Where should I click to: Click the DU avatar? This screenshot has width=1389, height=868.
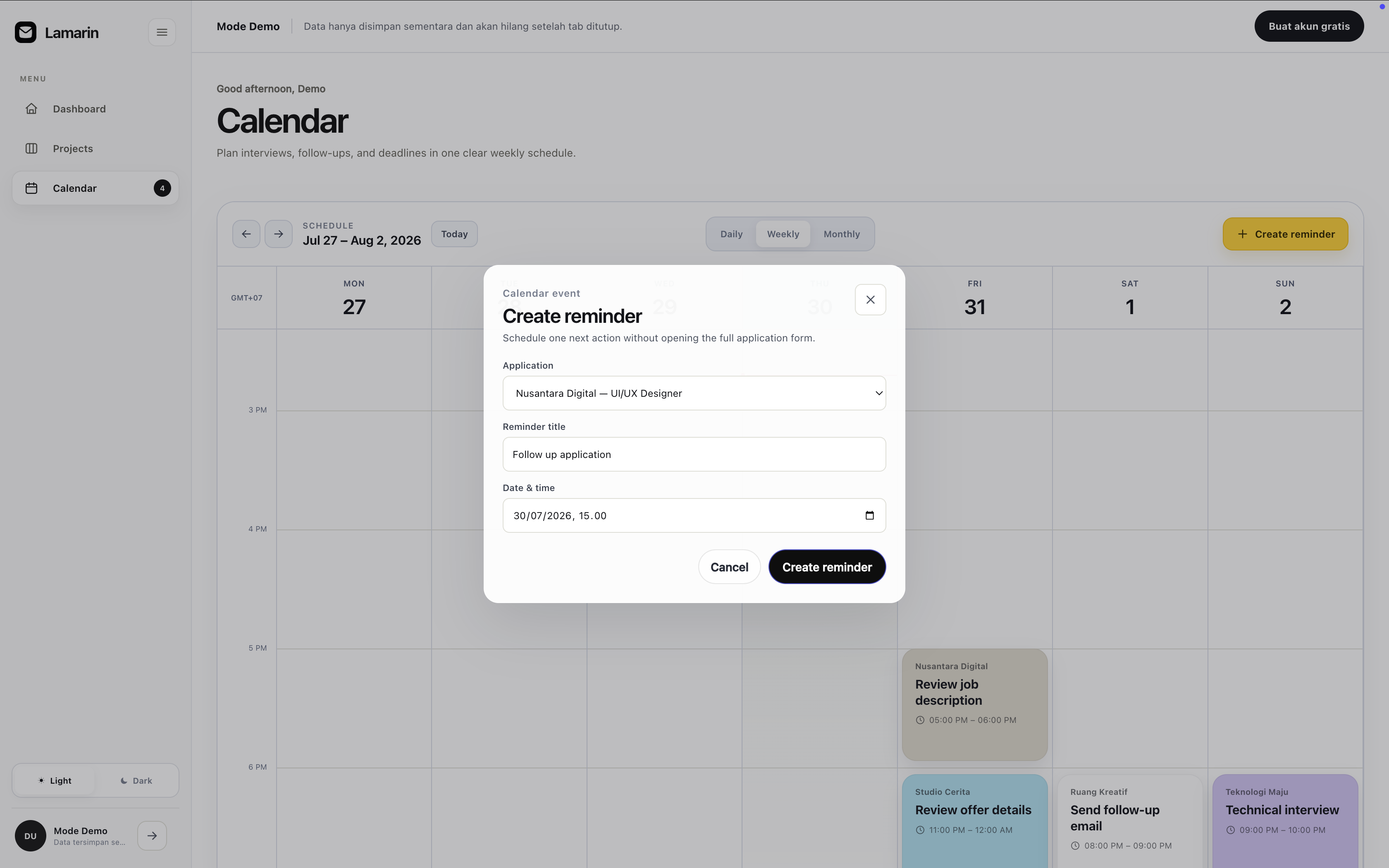[31, 836]
